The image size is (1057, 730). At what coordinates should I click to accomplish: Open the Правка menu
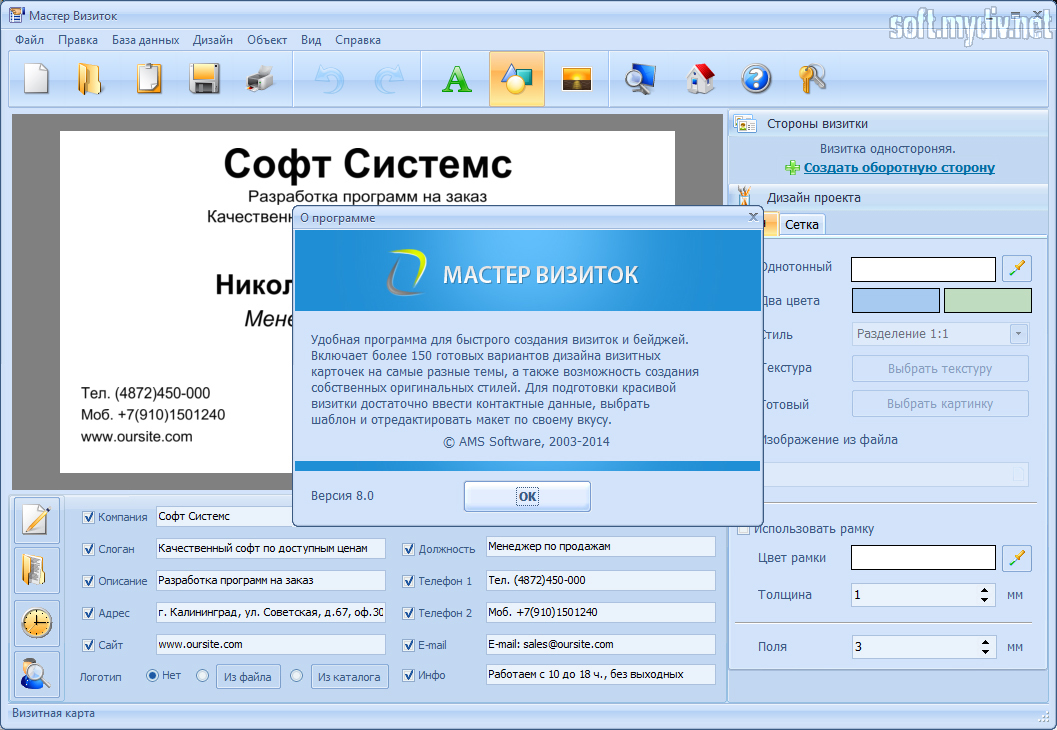click(78, 40)
